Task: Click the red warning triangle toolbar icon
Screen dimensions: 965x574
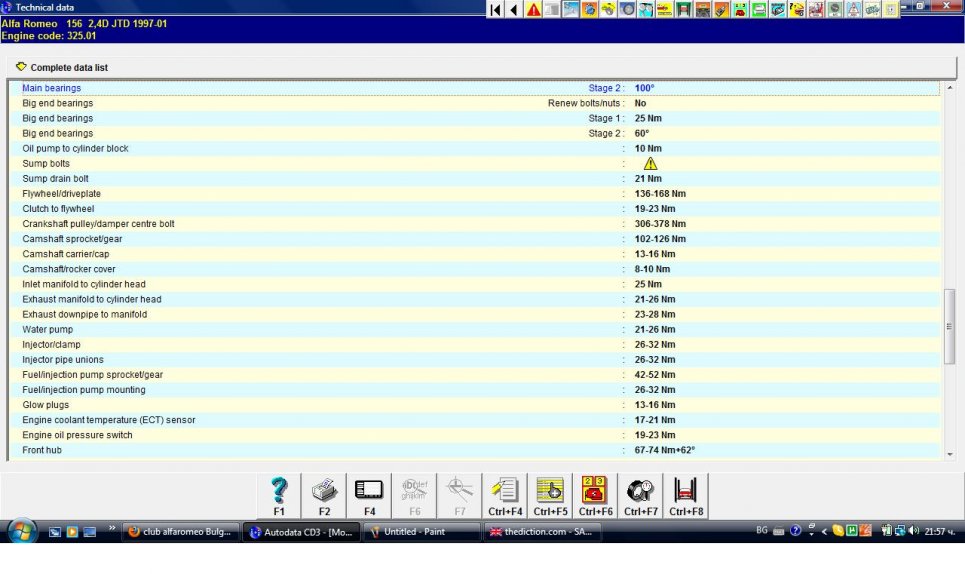Action: pos(534,10)
